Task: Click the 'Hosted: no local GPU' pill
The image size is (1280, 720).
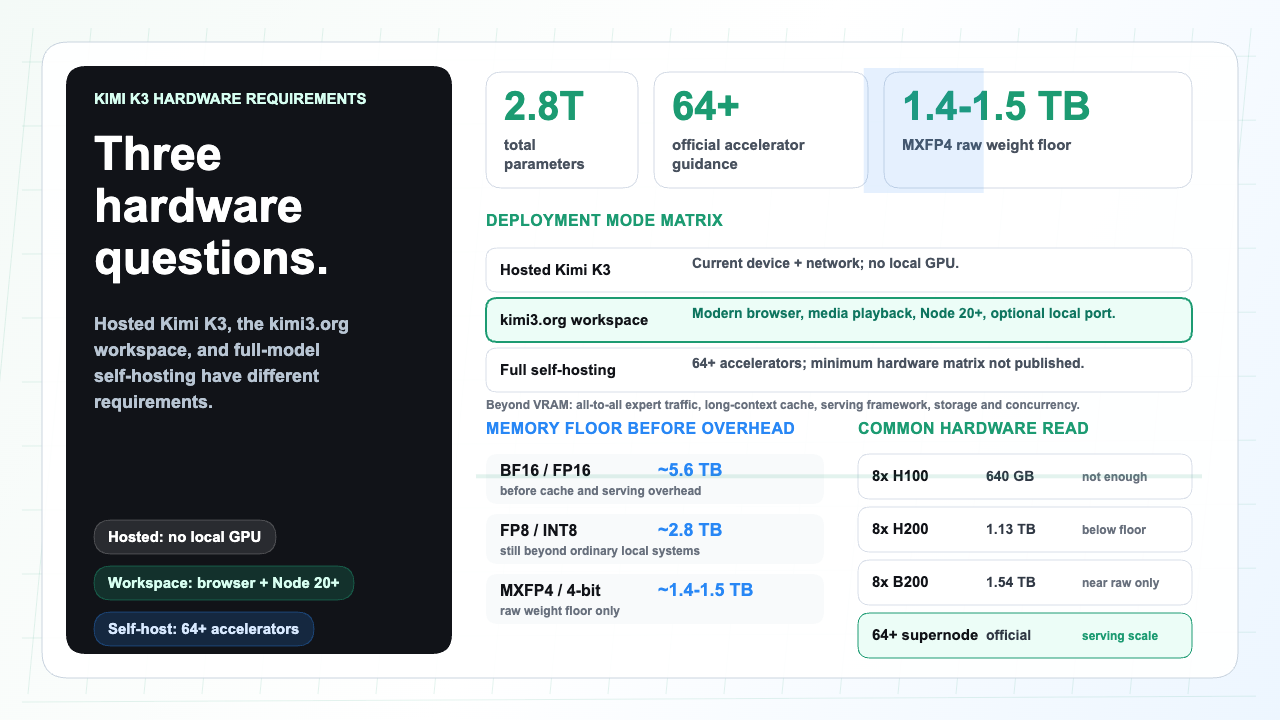Action: point(185,537)
